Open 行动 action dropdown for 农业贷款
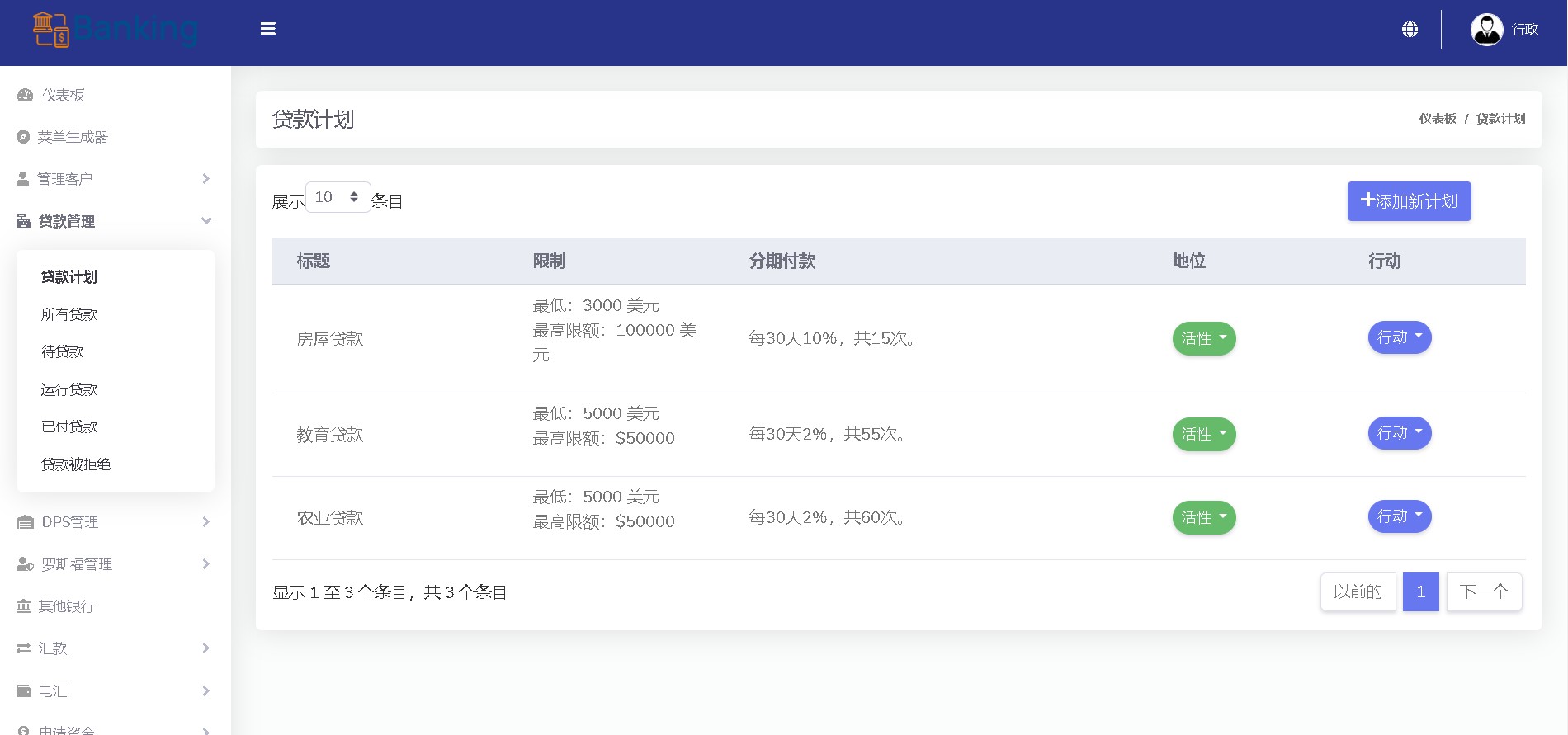The image size is (1568, 735). click(1400, 516)
